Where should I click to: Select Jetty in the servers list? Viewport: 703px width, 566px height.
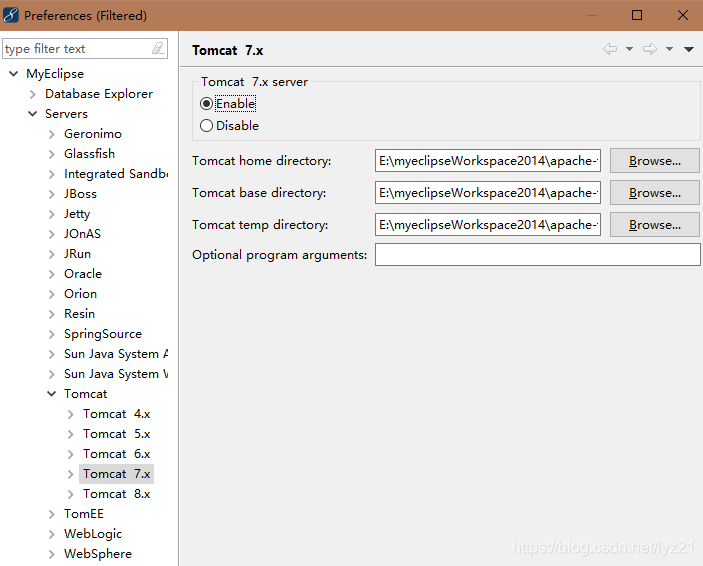coord(77,214)
